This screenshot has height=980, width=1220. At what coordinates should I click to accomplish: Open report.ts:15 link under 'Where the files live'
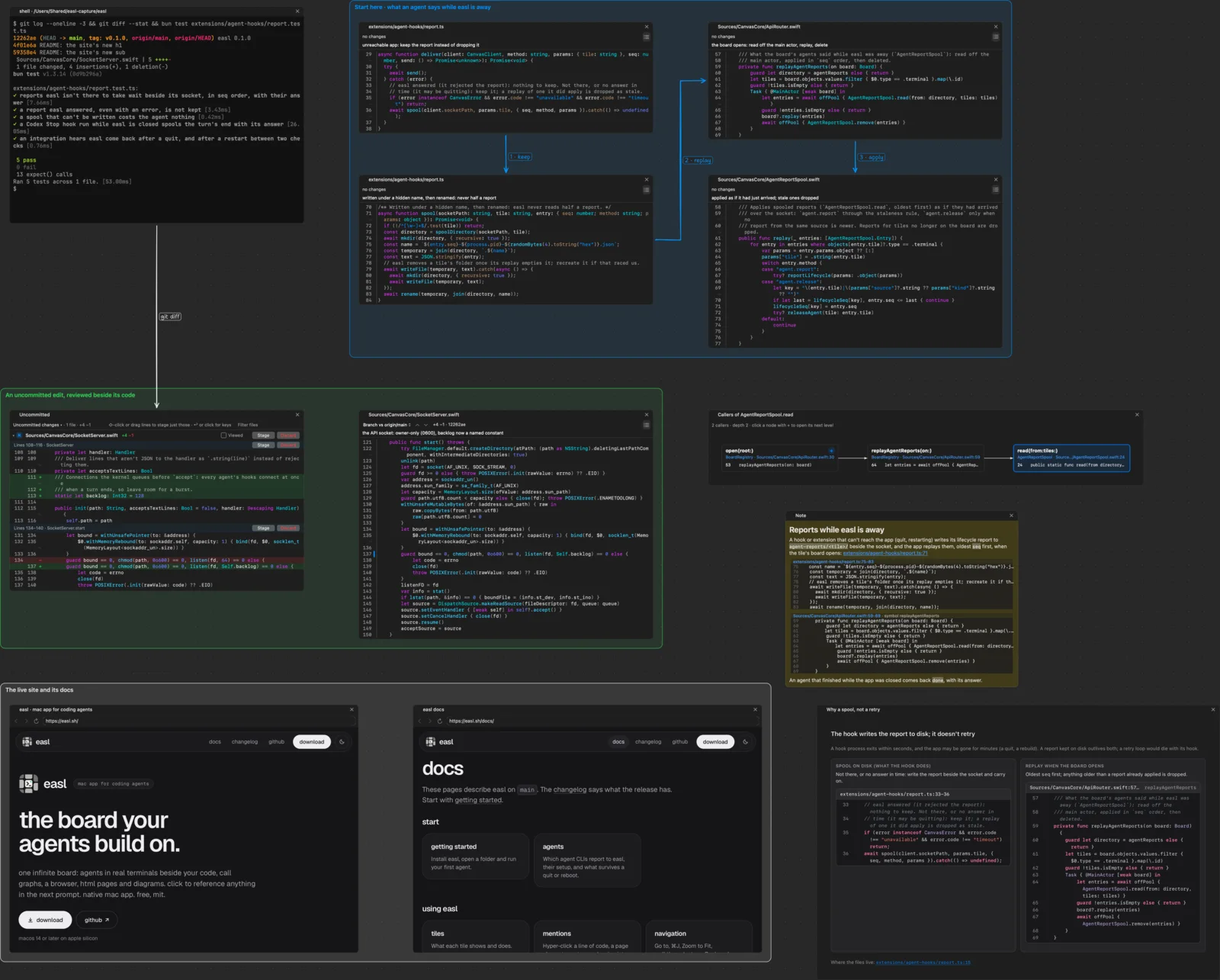(923, 962)
